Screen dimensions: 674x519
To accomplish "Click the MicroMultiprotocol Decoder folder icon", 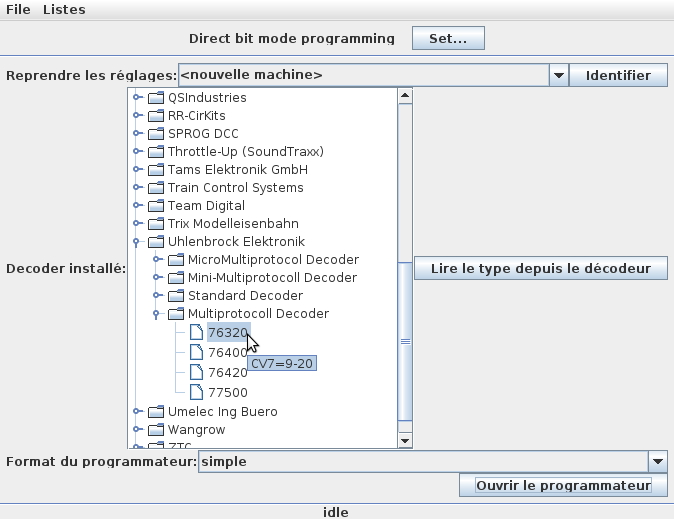I will (x=176, y=260).
